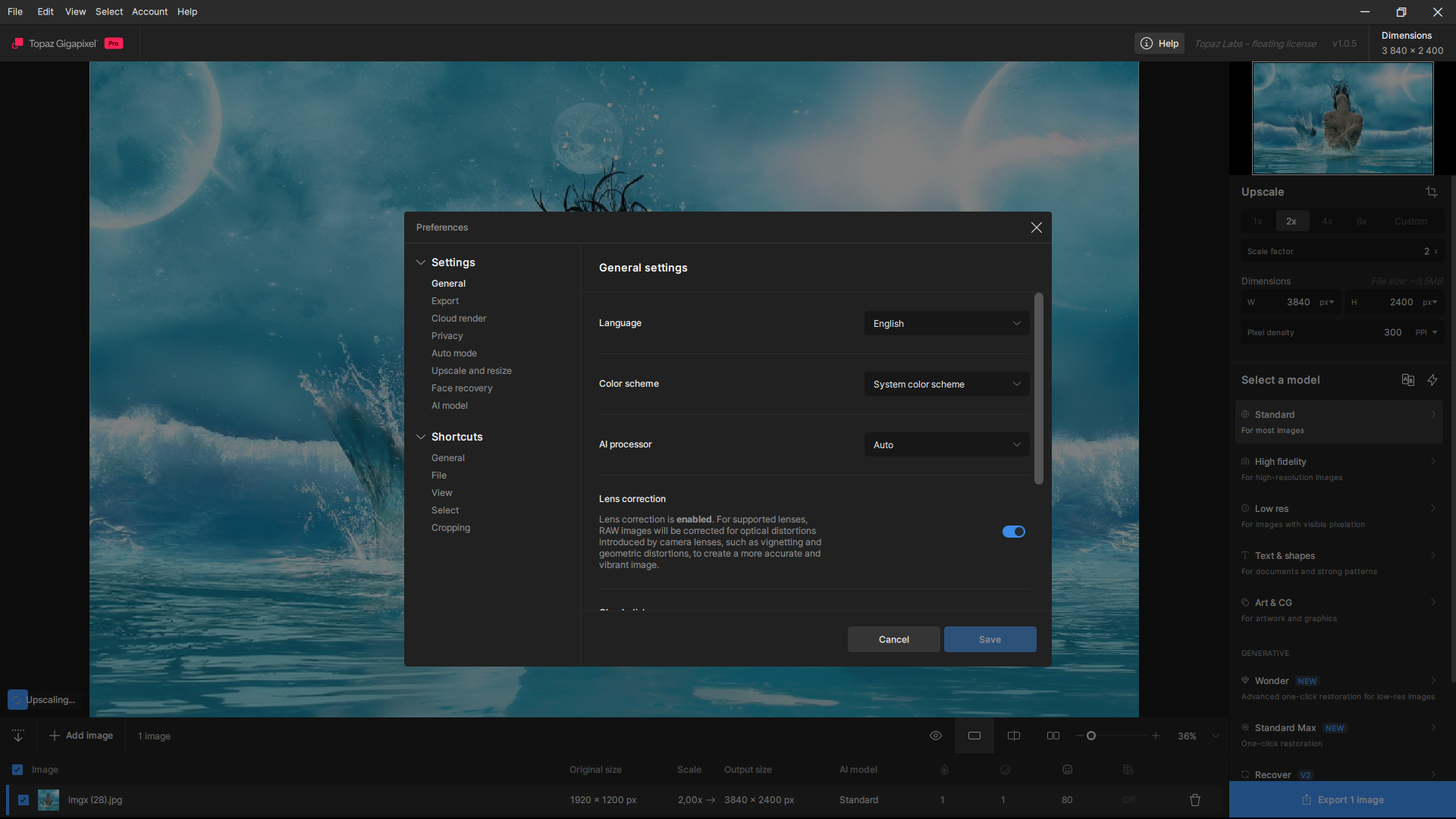
Task: Open the compare models icon
Action: (x=1407, y=380)
